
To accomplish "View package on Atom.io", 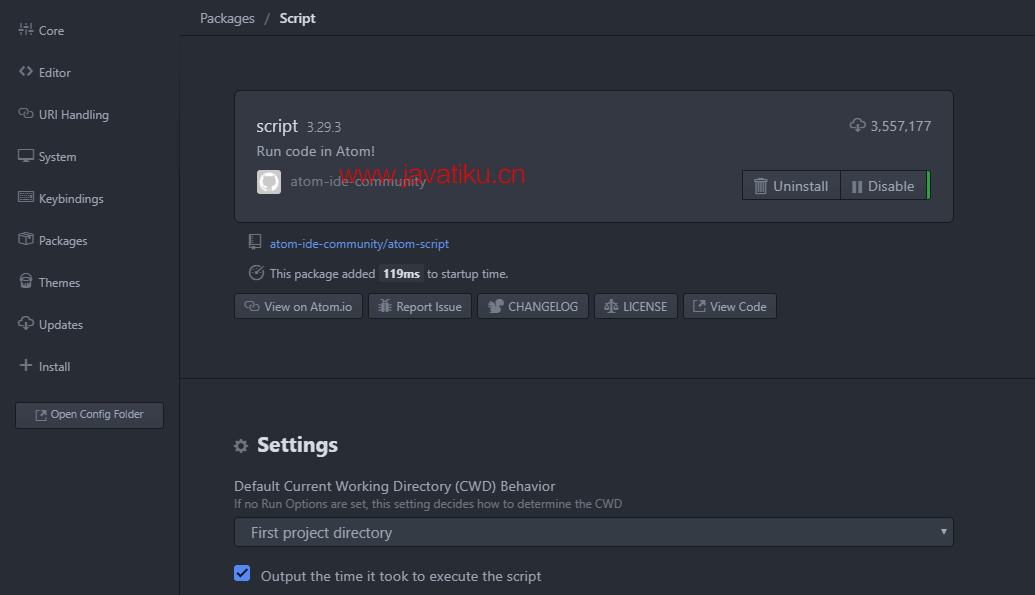I will pyautogui.click(x=298, y=306).
